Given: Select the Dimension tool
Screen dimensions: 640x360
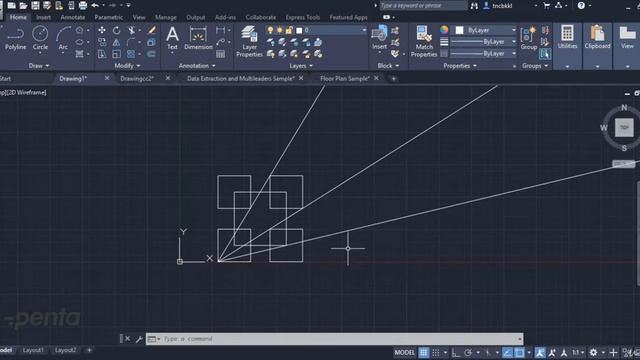Looking at the screenshot, I should [x=198, y=38].
